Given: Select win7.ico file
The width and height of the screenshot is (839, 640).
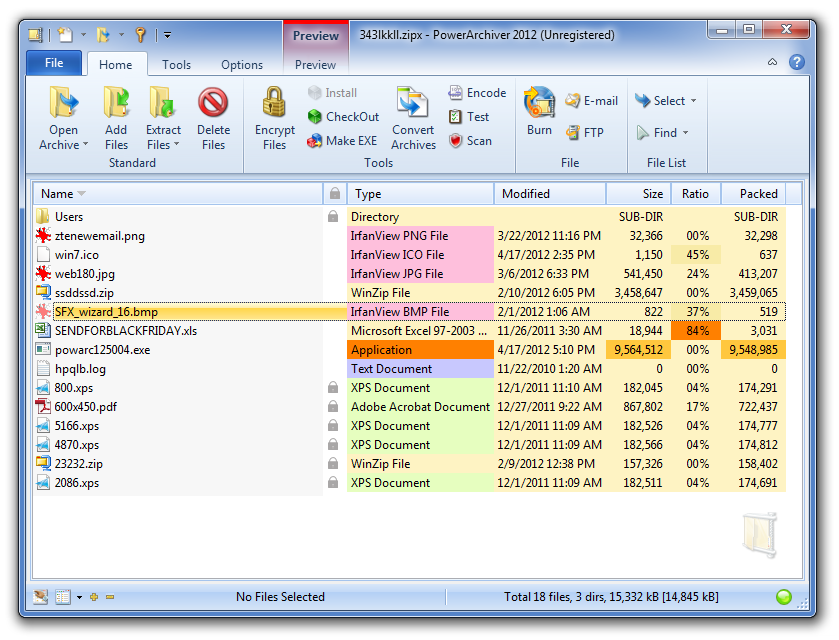Looking at the screenshot, I should click(x=409, y=255).
